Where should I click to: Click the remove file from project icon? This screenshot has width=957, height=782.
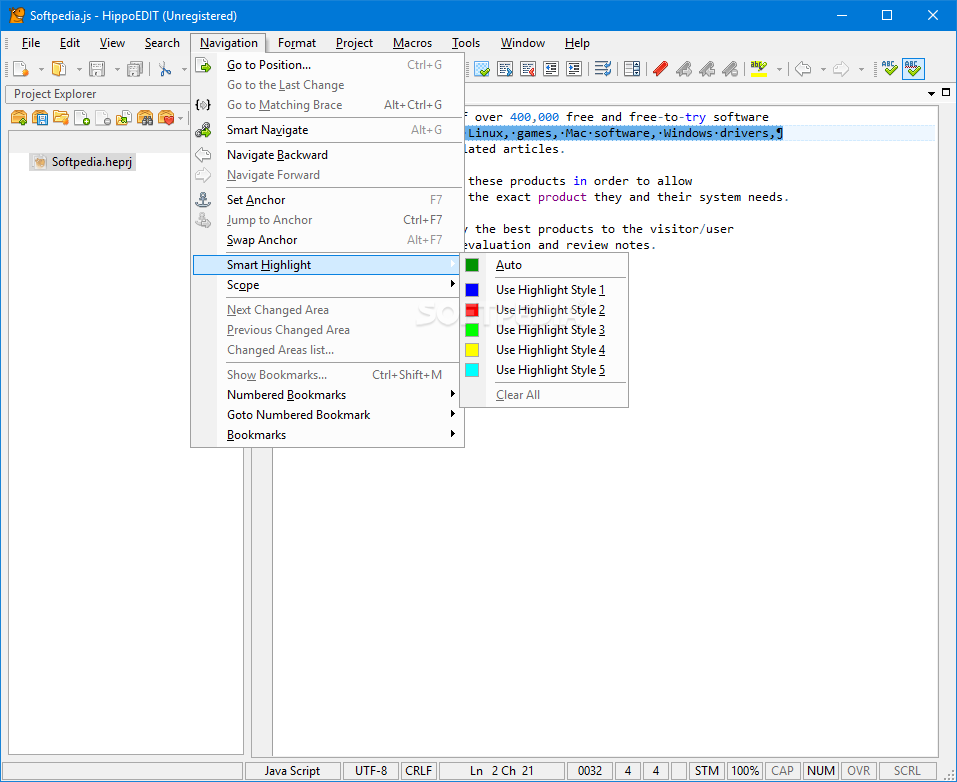[103, 117]
